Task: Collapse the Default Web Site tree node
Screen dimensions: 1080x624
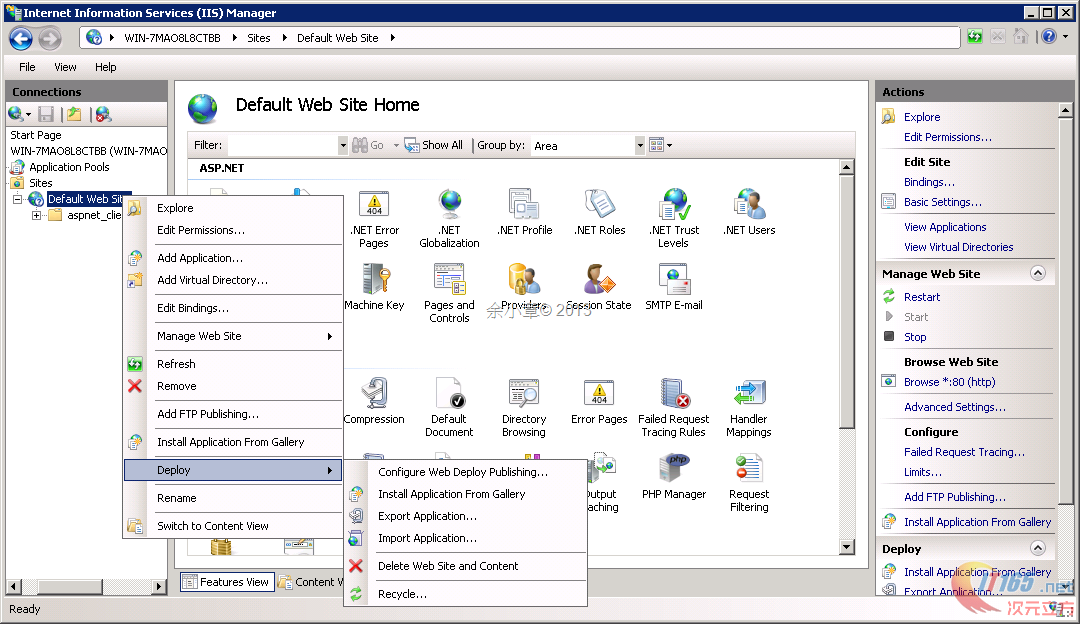Action: (x=17, y=200)
